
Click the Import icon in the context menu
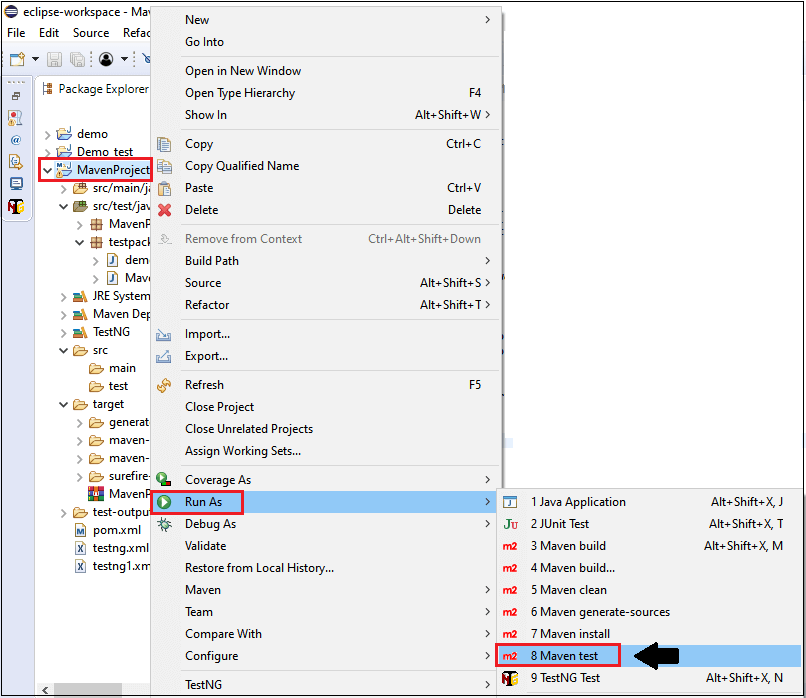164,334
